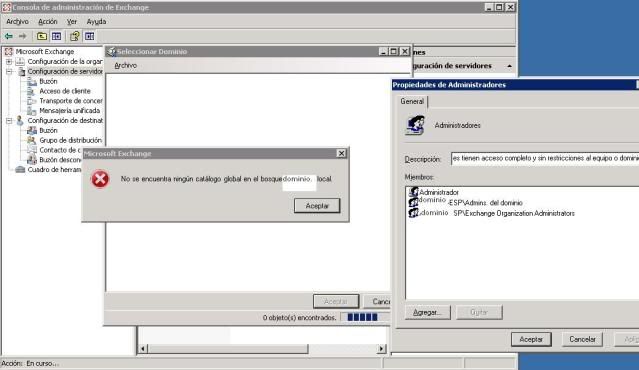Screen dimensions: 639x370
Task: Select Exchange Organization Administrators member icon
Action: 414,213
